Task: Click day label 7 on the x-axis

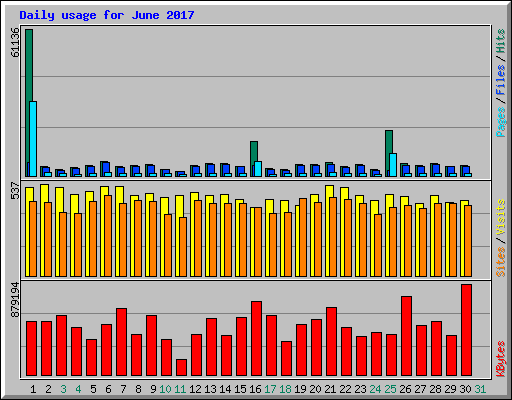Action: click(123, 389)
